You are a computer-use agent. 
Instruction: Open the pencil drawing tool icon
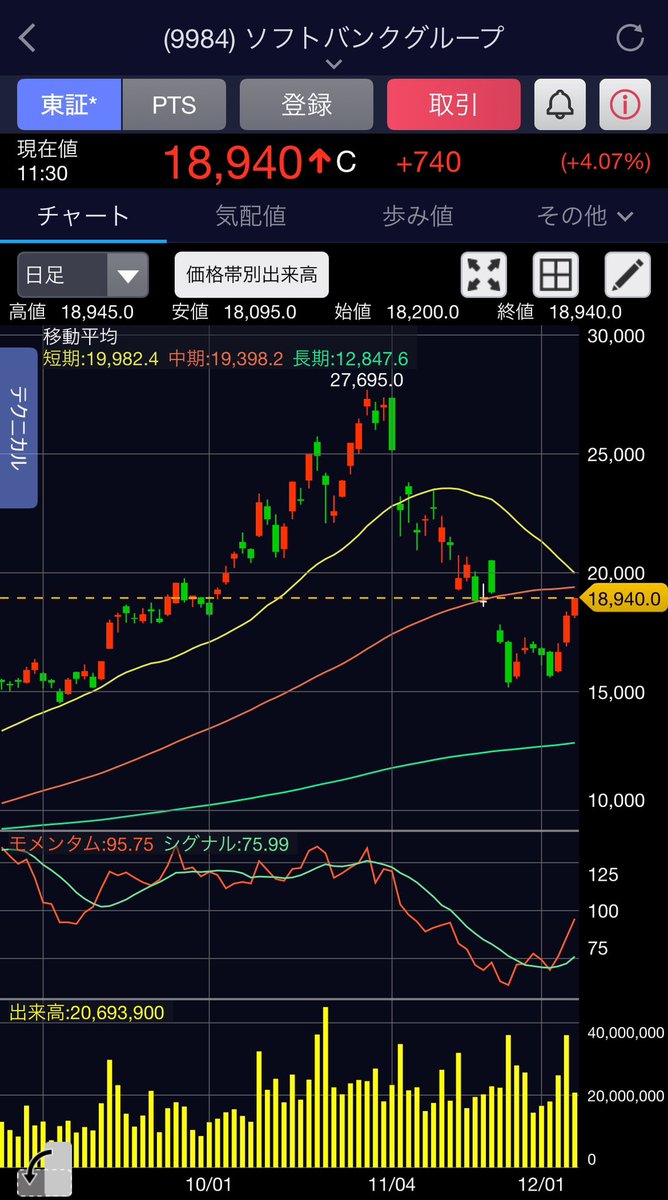pos(628,275)
